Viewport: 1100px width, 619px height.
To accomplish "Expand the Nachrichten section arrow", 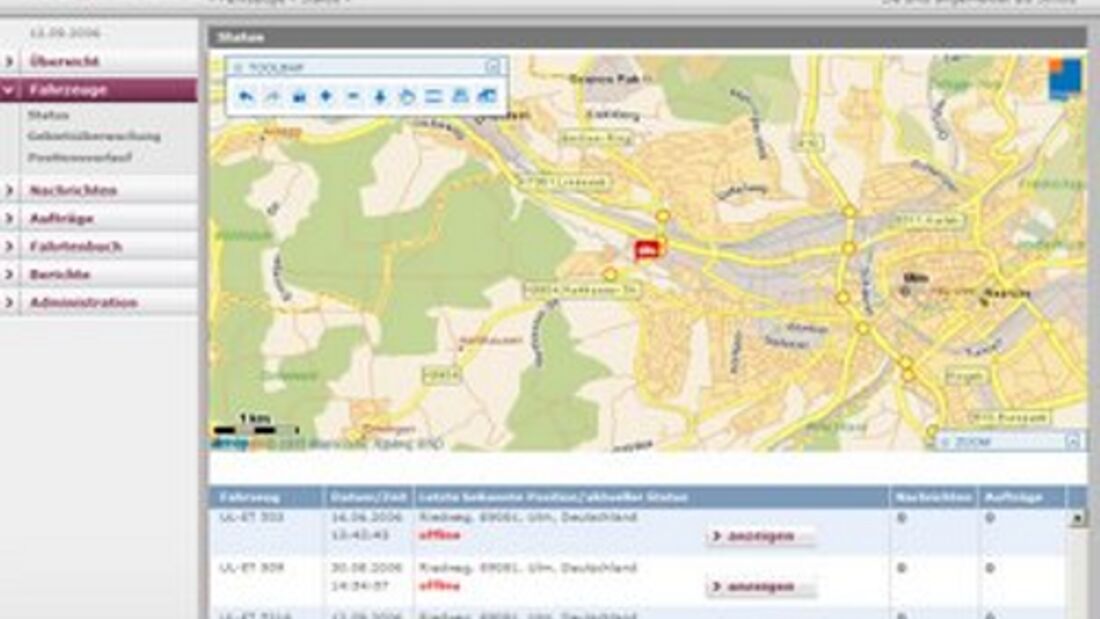I will [x=9, y=190].
